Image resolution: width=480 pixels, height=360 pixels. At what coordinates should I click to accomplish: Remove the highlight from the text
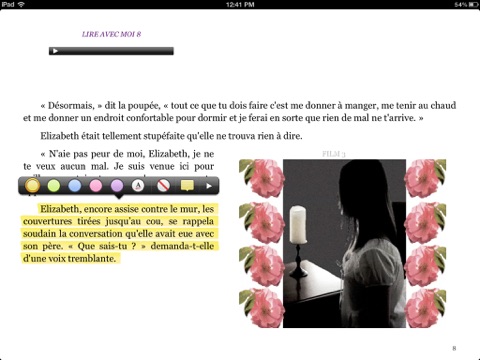[x=163, y=186]
